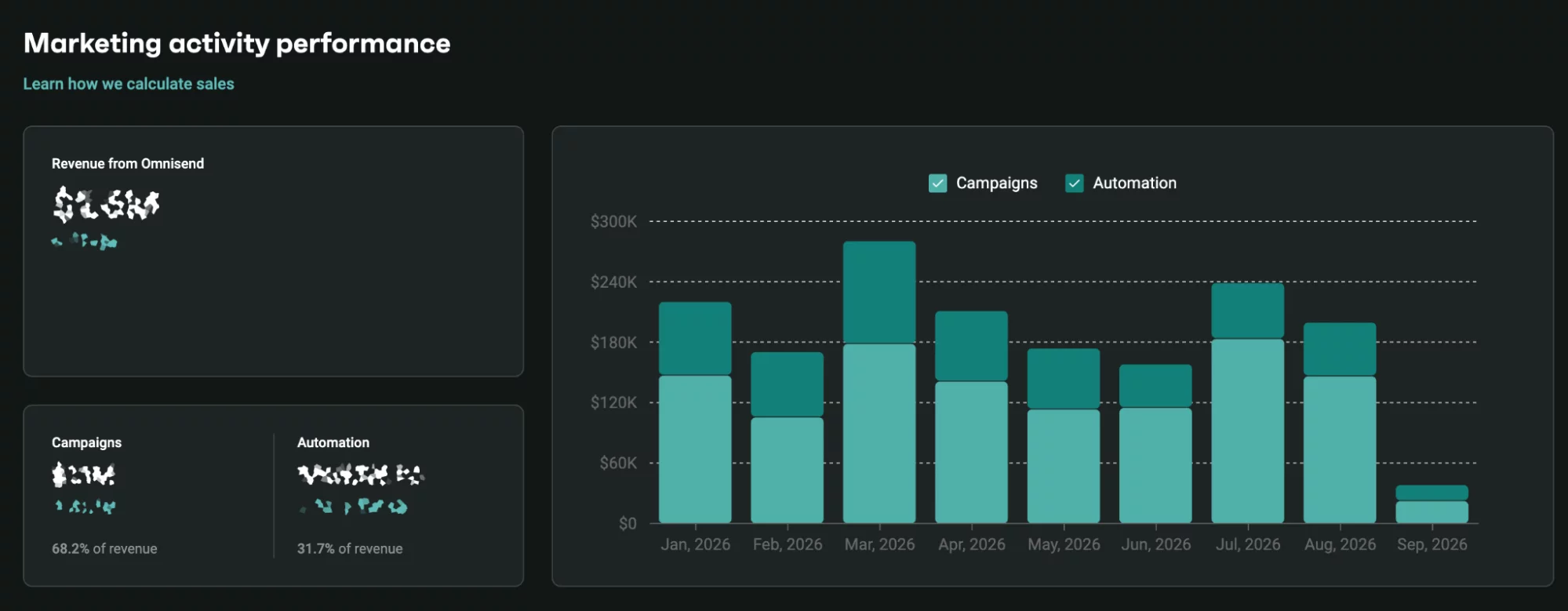
Task: Click the 'Feb, 2026' x-axis label
Action: click(788, 544)
